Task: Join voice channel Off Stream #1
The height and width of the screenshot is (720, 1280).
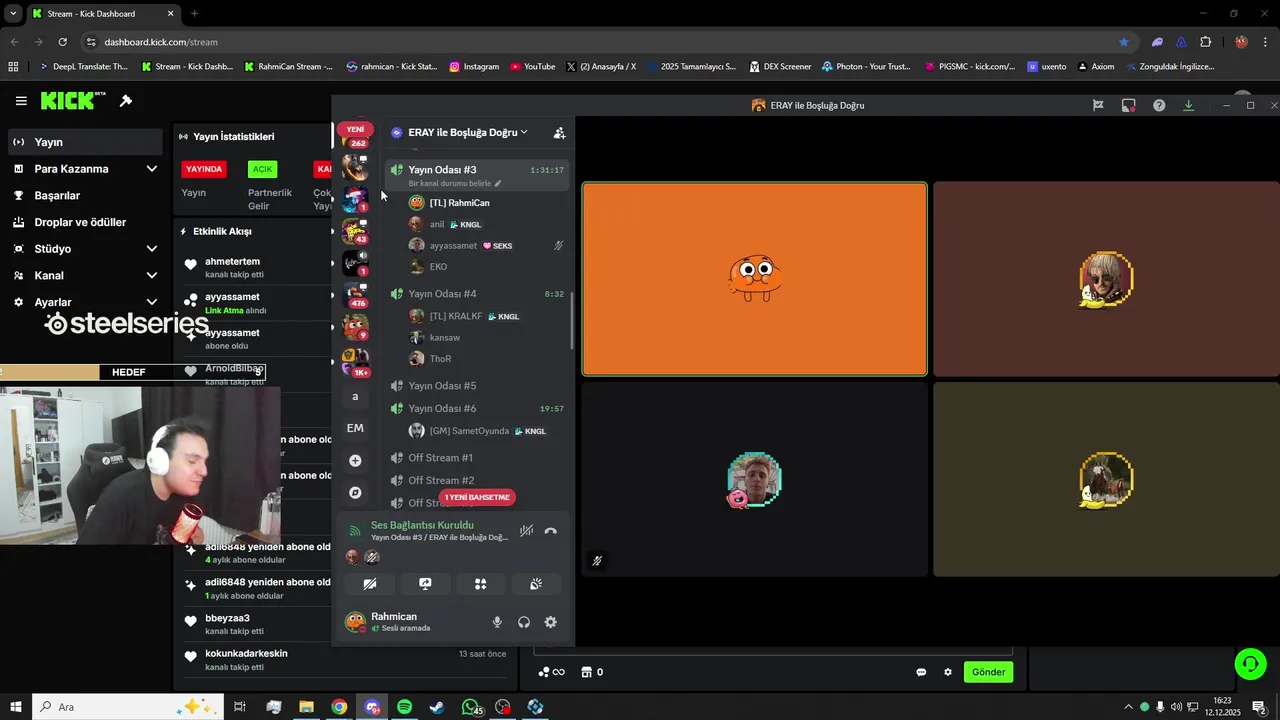Action: tap(478, 458)
